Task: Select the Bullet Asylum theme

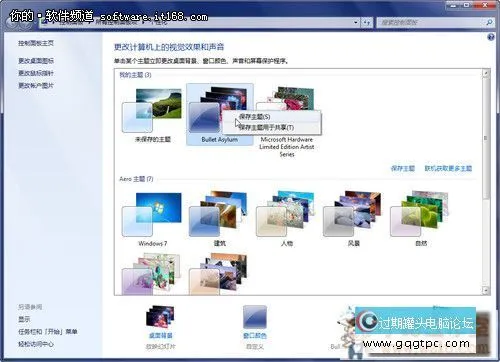Action: tap(220, 114)
